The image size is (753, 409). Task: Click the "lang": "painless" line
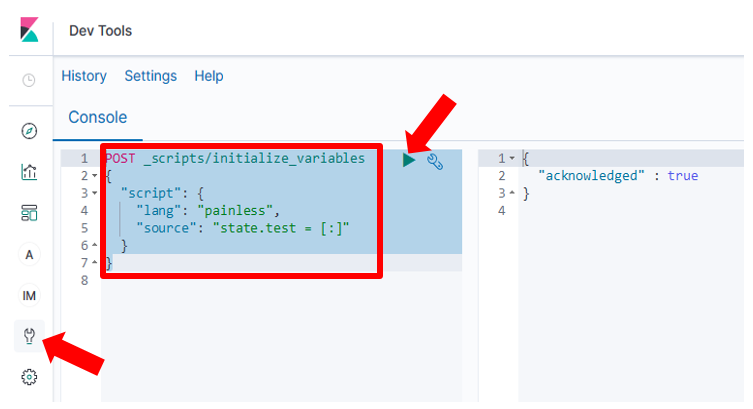coord(207,211)
